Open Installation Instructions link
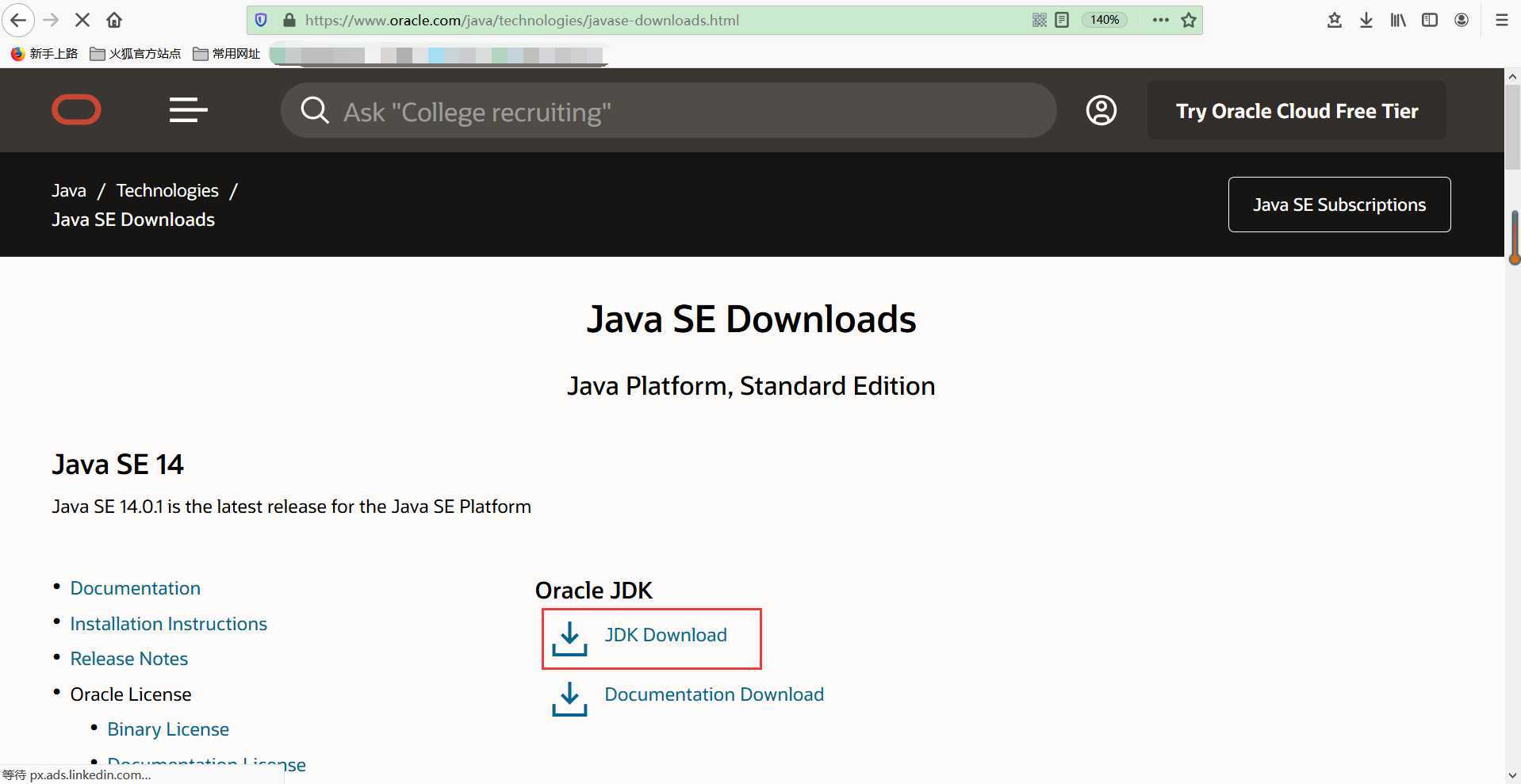 [168, 624]
